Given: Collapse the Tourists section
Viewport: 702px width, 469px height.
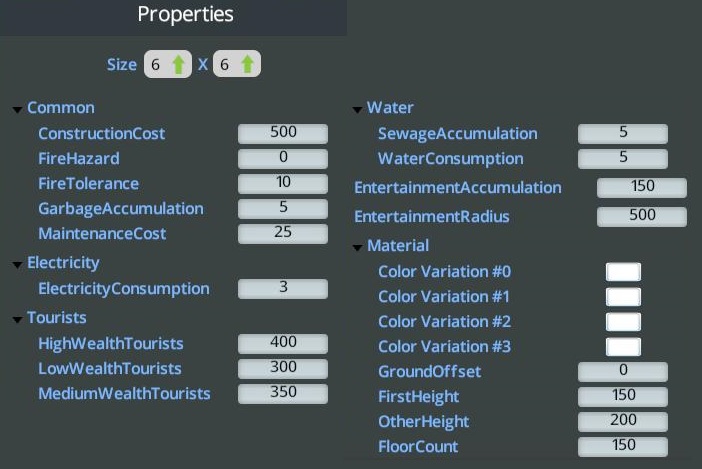Looking at the screenshot, I should click(x=17, y=319).
